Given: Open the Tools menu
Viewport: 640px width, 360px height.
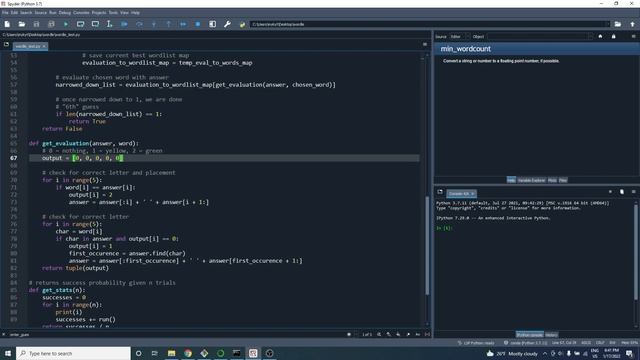Looking at the screenshot, I should (113, 13).
